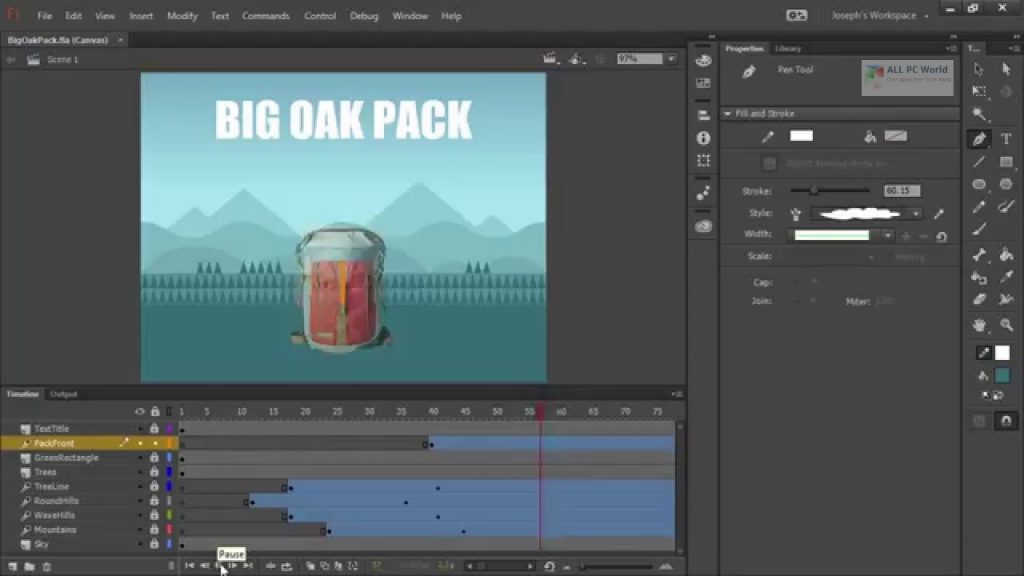Viewport: 1024px width, 576px height.
Task: Toggle lock on the TextTitle layer
Action: click(154, 429)
